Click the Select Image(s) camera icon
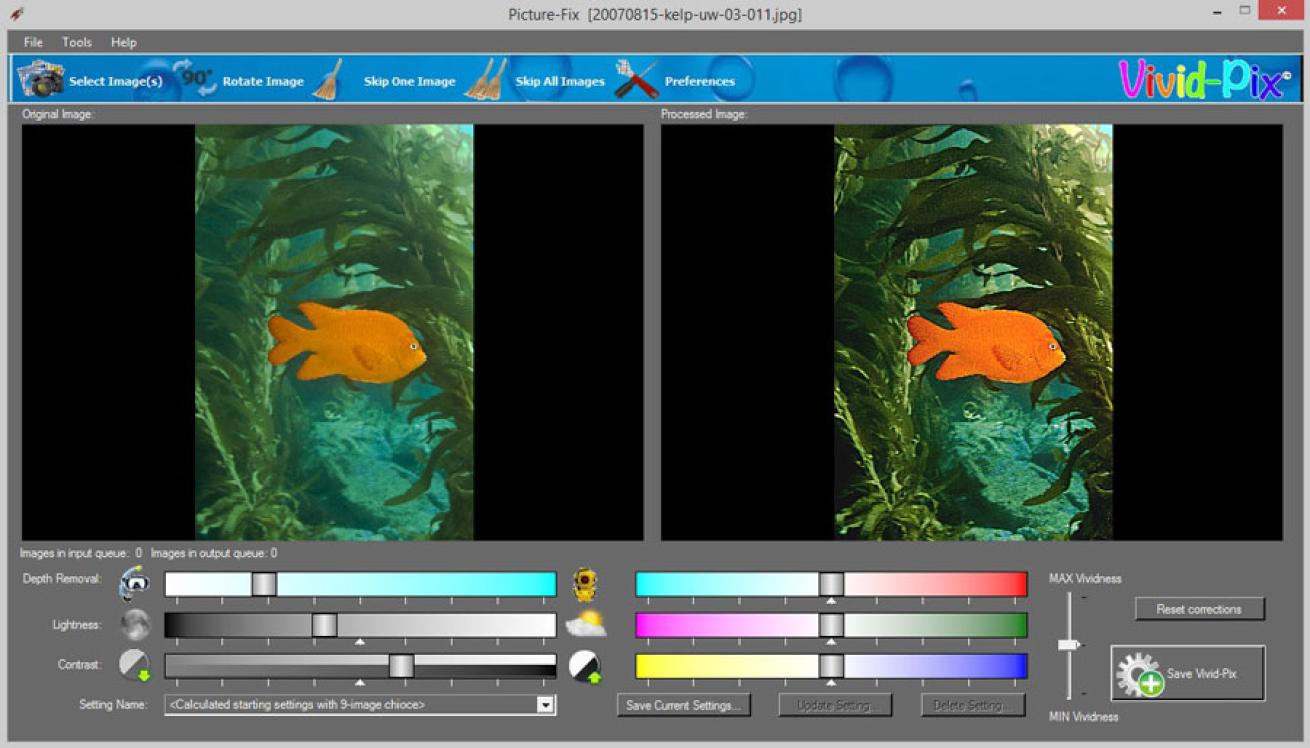 click(41, 79)
